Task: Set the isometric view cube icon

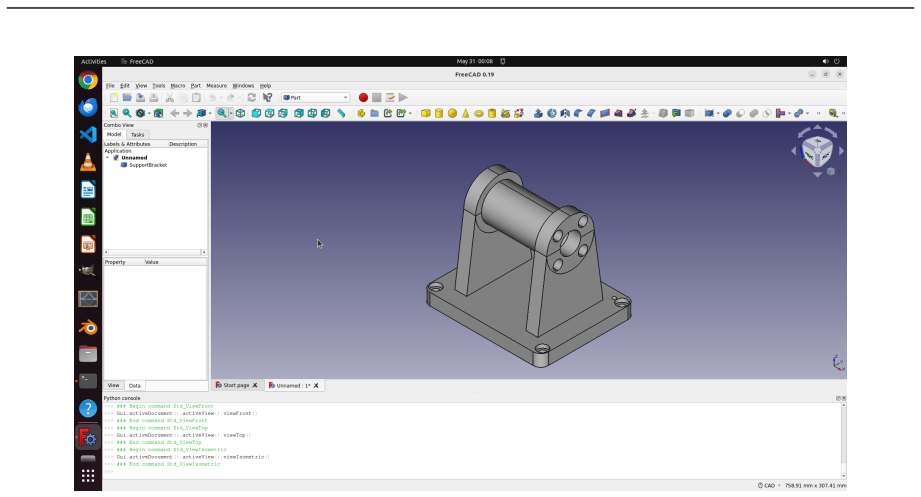Action: (x=240, y=113)
